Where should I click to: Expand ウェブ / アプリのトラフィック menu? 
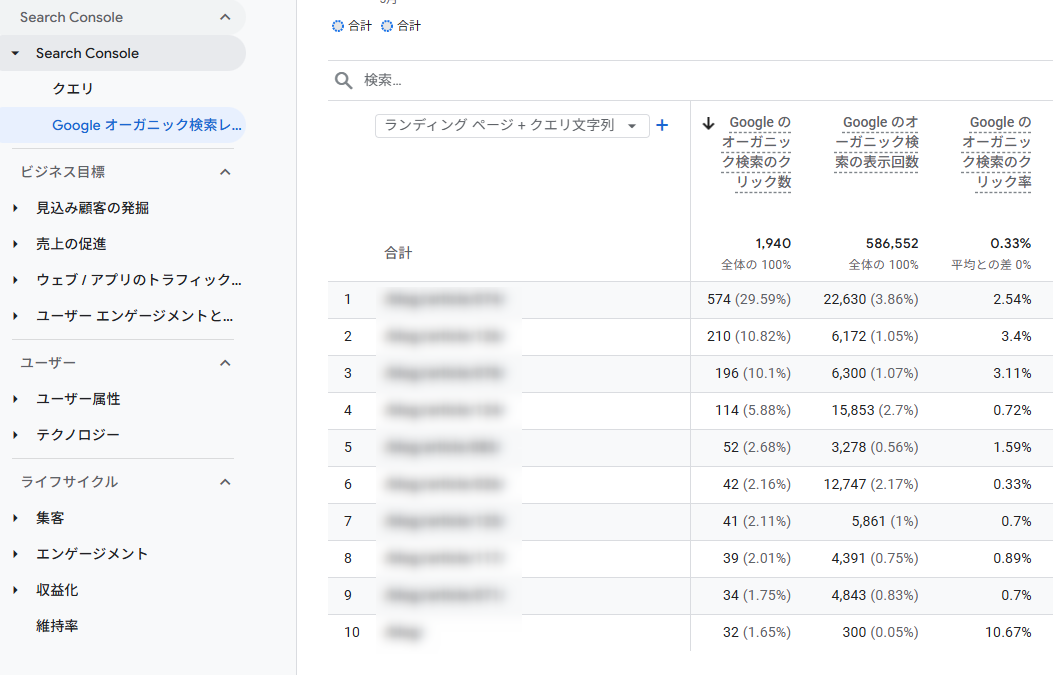(x=15, y=280)
